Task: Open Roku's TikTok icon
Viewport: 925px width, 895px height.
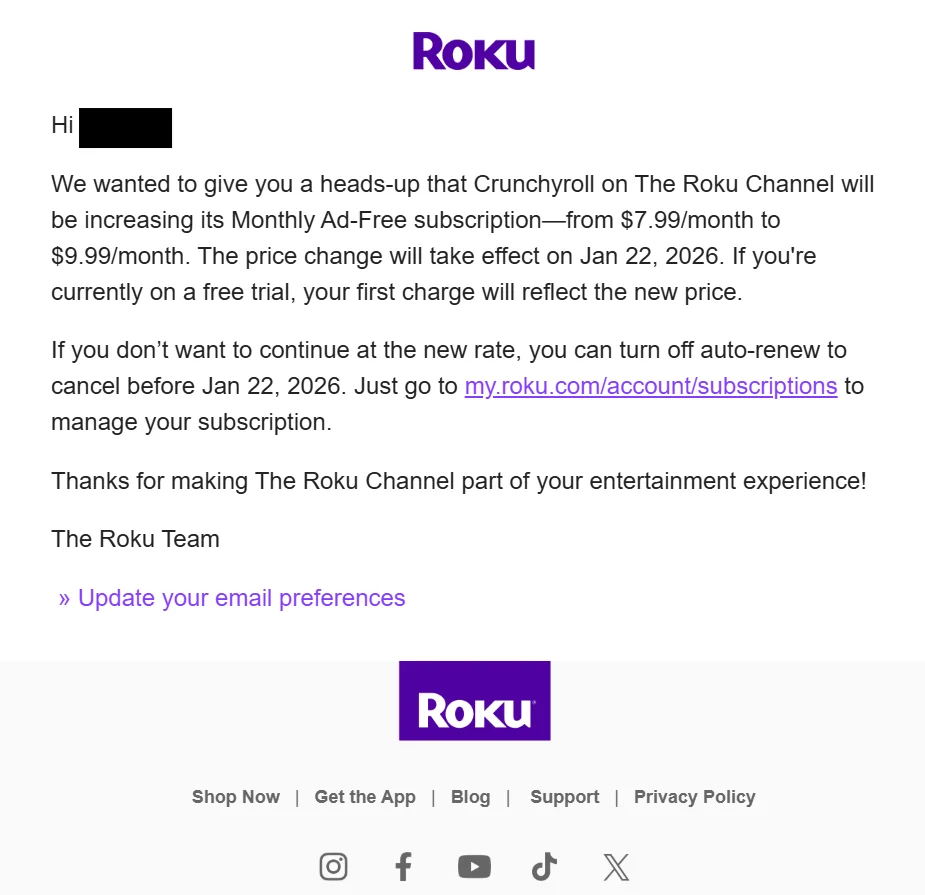Action: (x=543, y=866)
